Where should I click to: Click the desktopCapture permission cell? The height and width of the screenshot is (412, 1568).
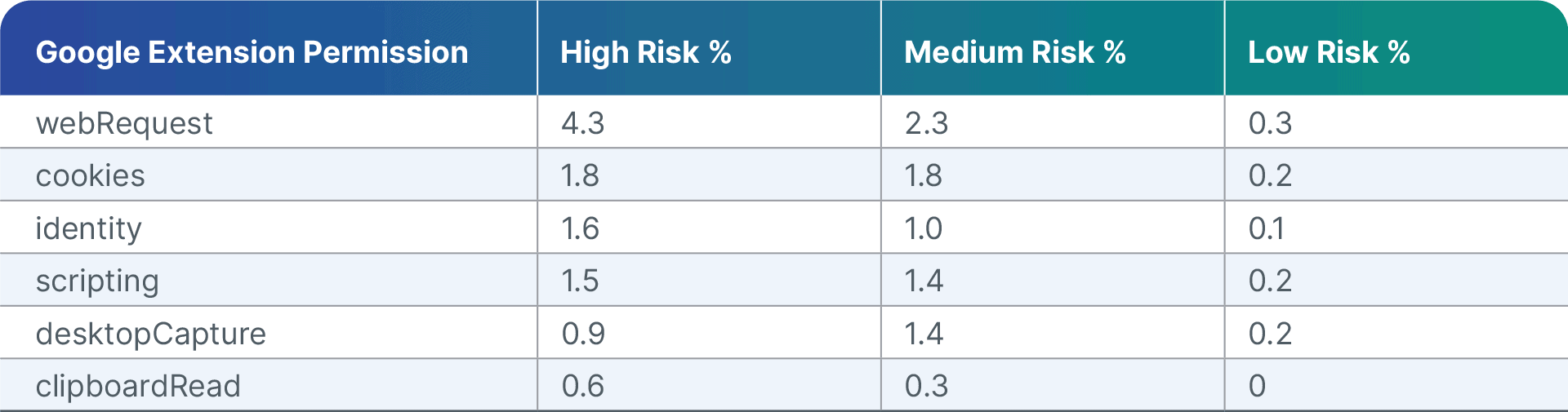150,334
